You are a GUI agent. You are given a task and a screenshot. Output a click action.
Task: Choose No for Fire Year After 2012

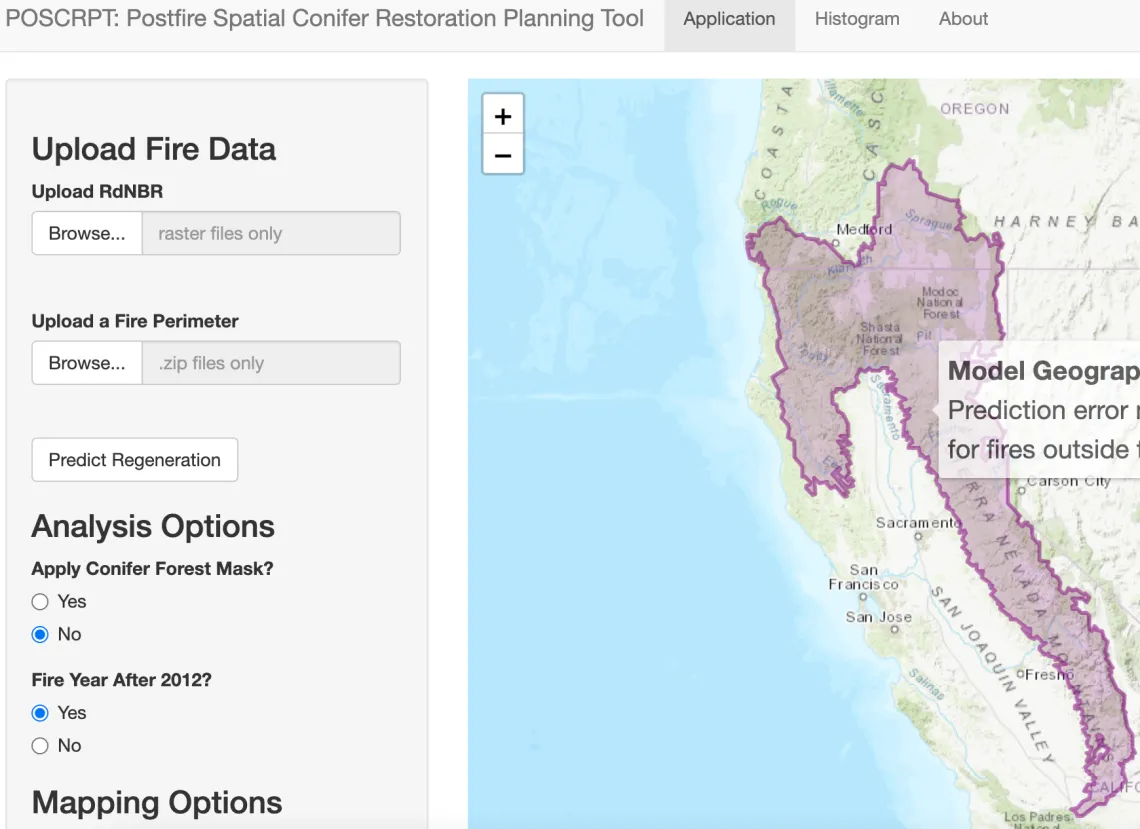40,745
